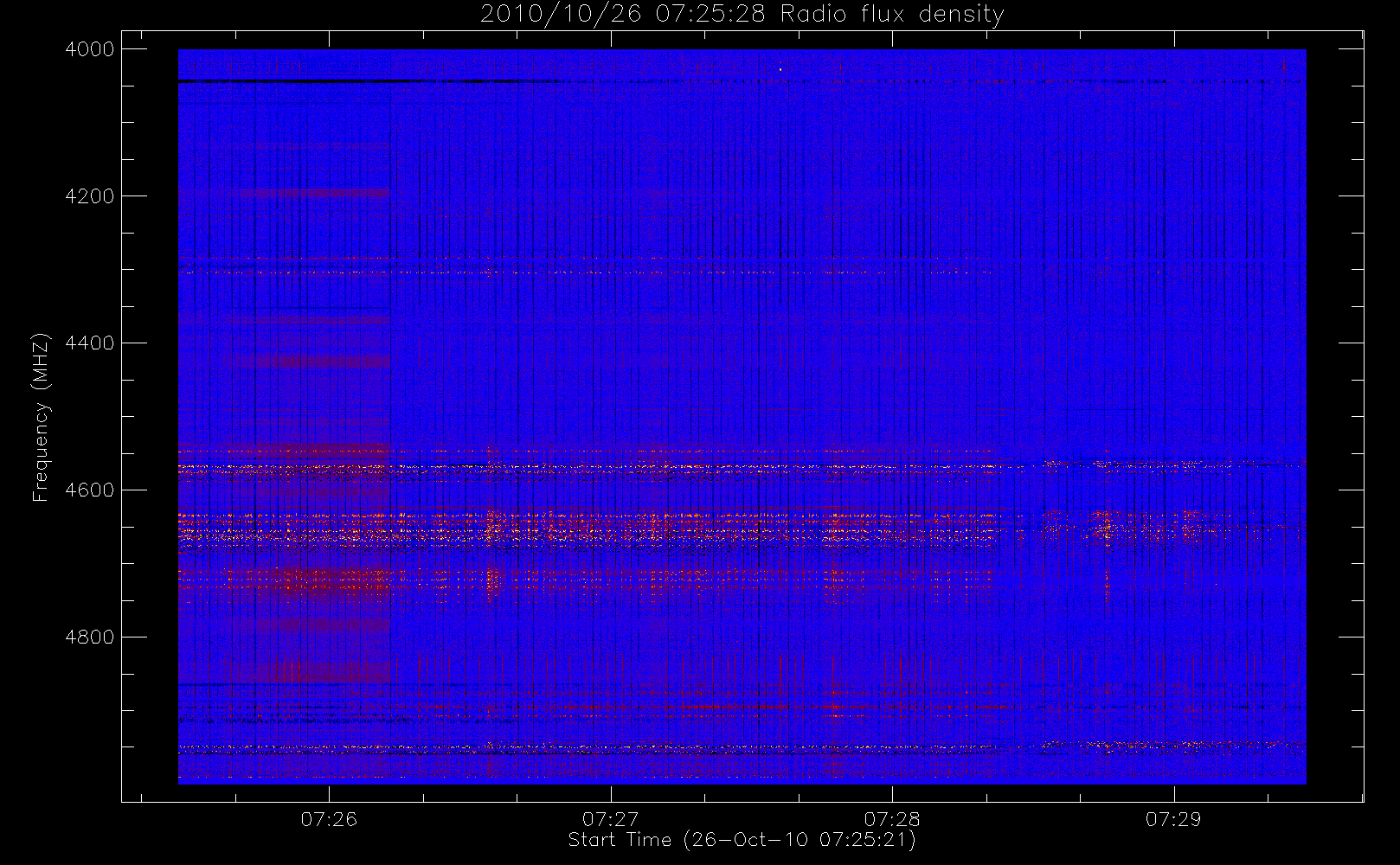Image resolution: width=1400 pixels, height=865 pixels.
Task: Click the 07:29 time tick label
Action: pos(1173,819)
